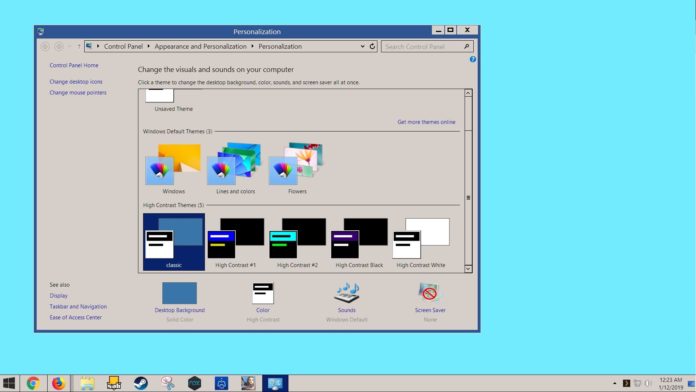Click the Screen Saver text link
The height and width of the screenshot is (392, 696).
(430, 310)
